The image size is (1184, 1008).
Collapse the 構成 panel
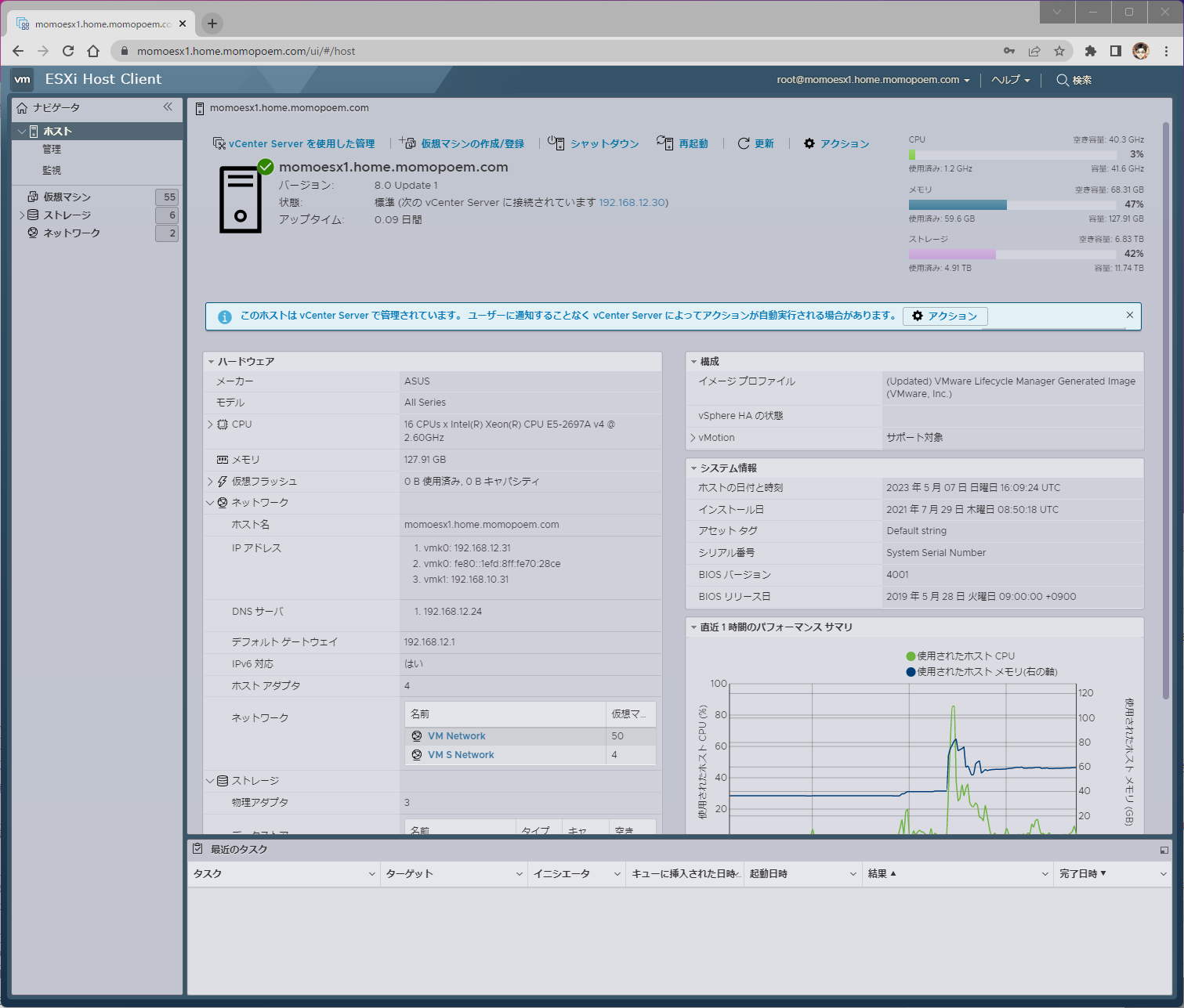pyautogui.click(x=693, y=362)
